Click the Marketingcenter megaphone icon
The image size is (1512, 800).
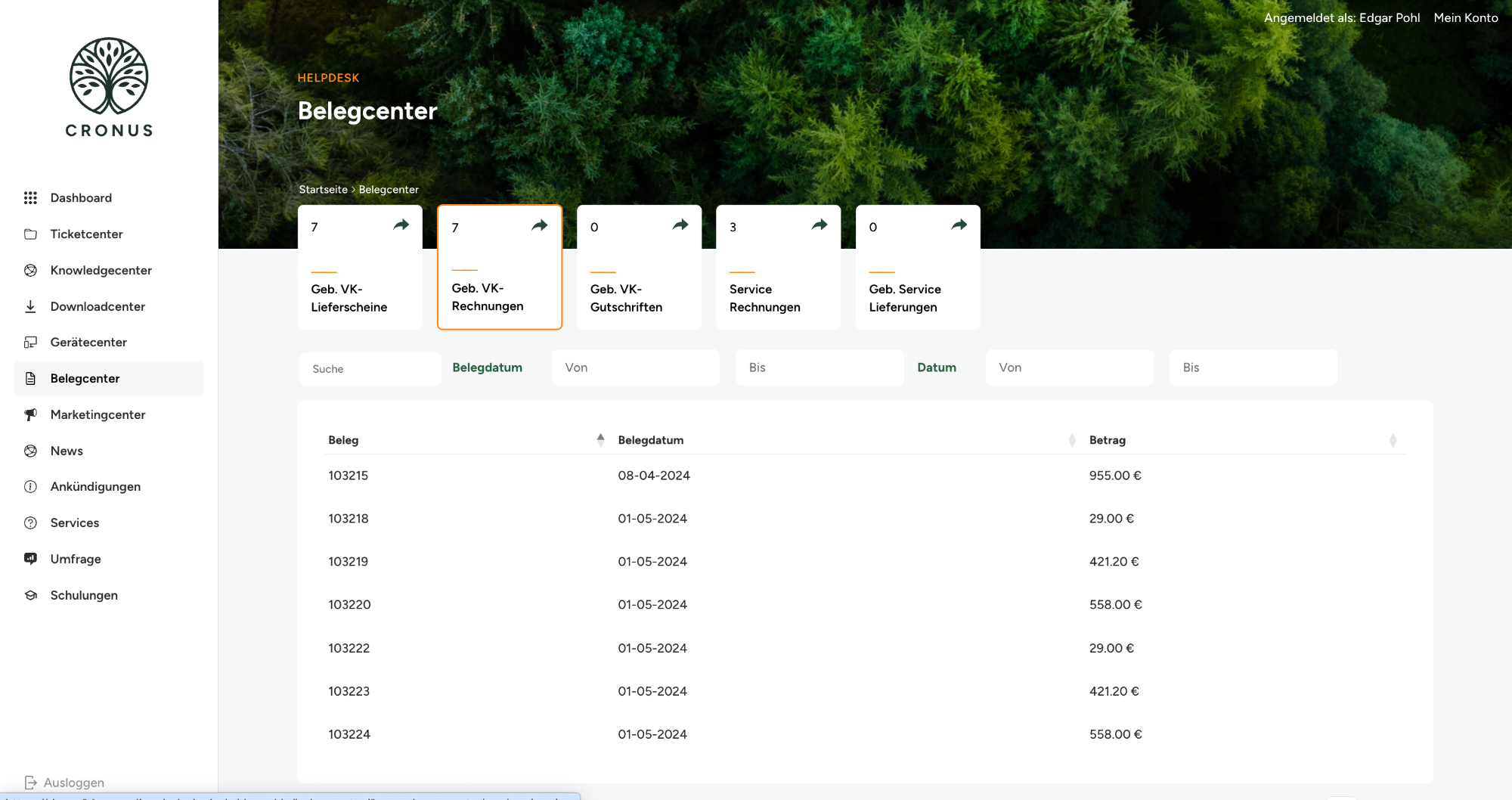coord(30,414)
